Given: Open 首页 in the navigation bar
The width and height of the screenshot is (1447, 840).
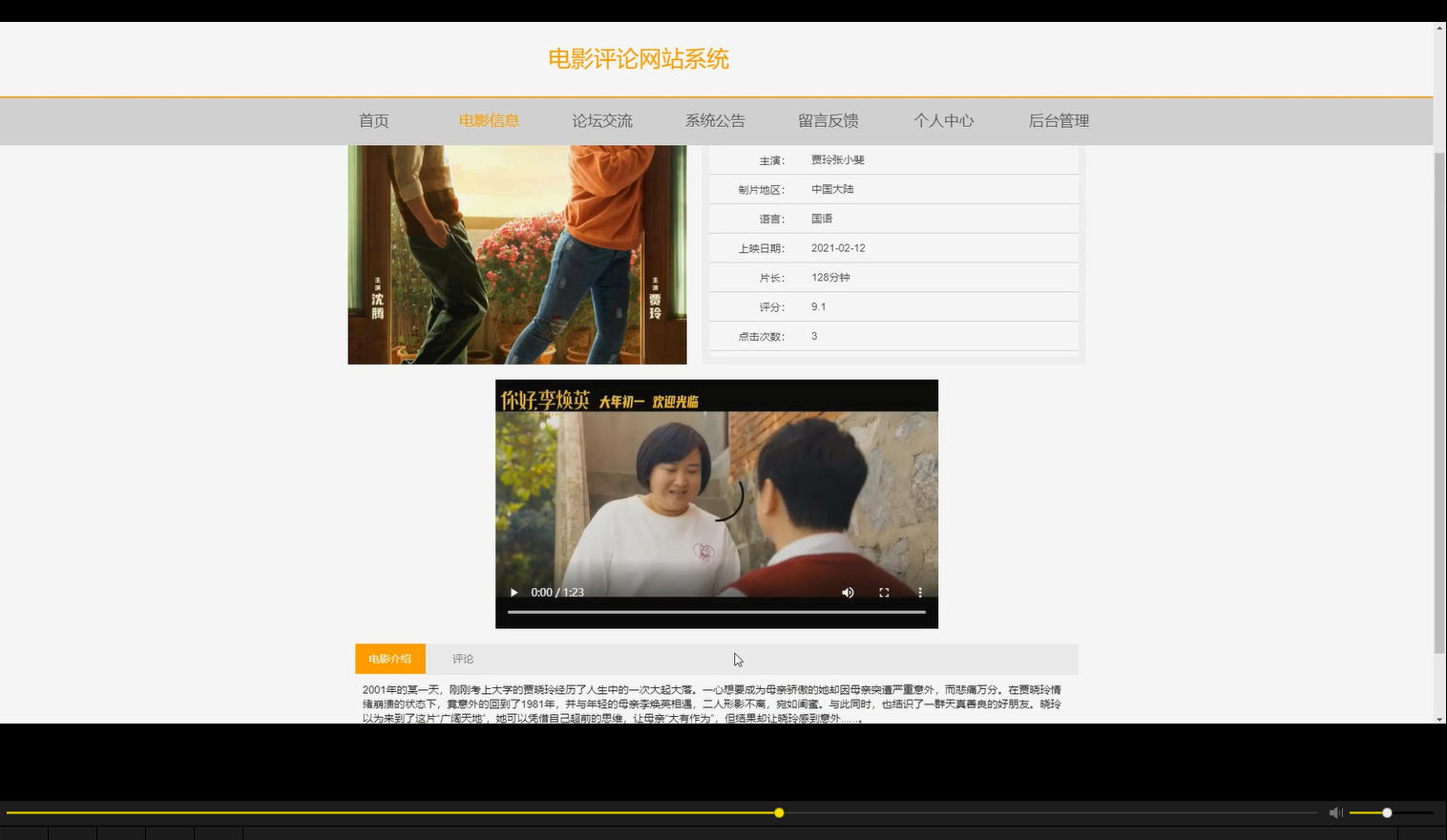Looking at the screenshot, I should [x=373, y=120].
